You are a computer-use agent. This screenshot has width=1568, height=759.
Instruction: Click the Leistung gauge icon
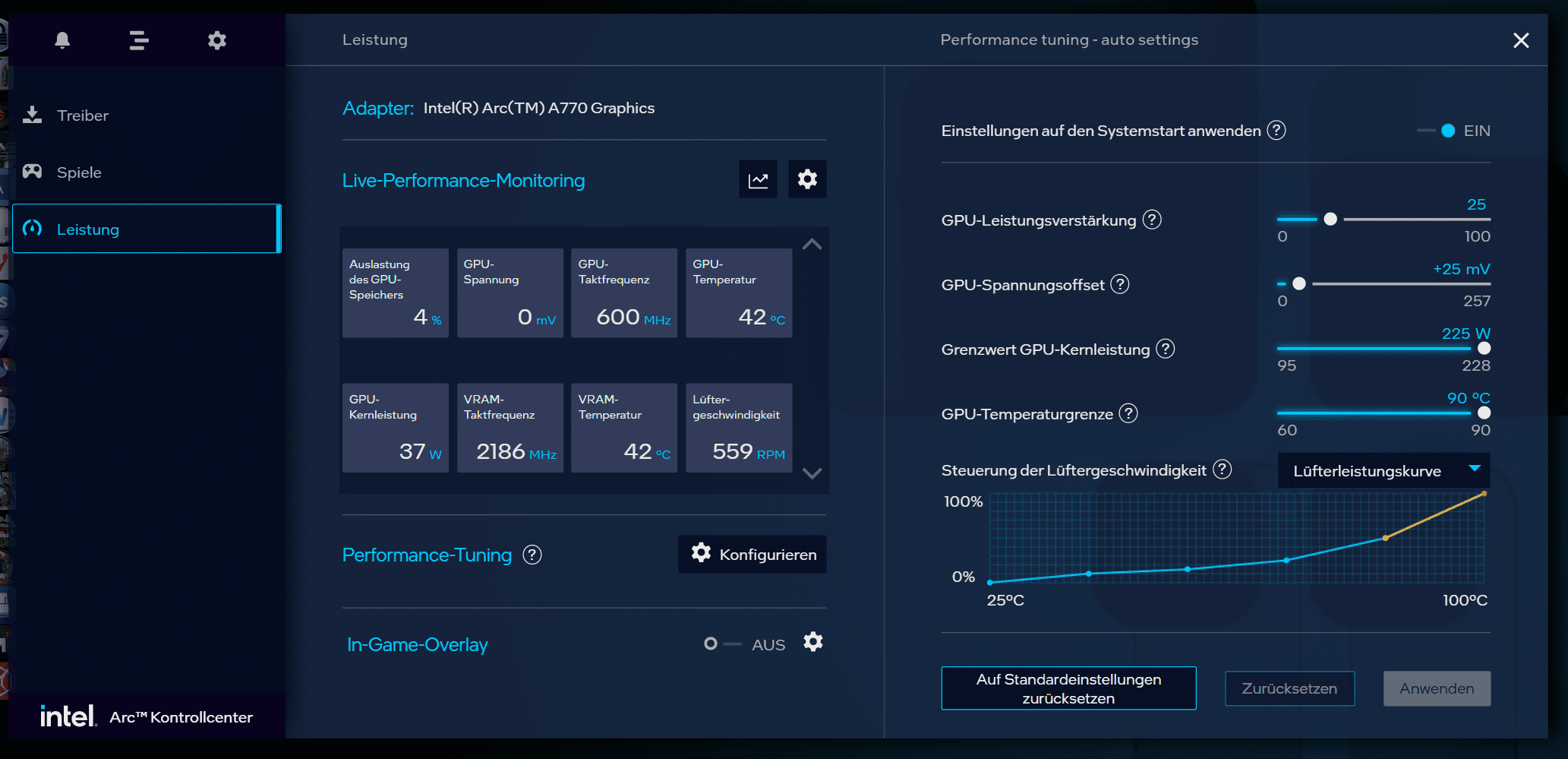(32, 229)
